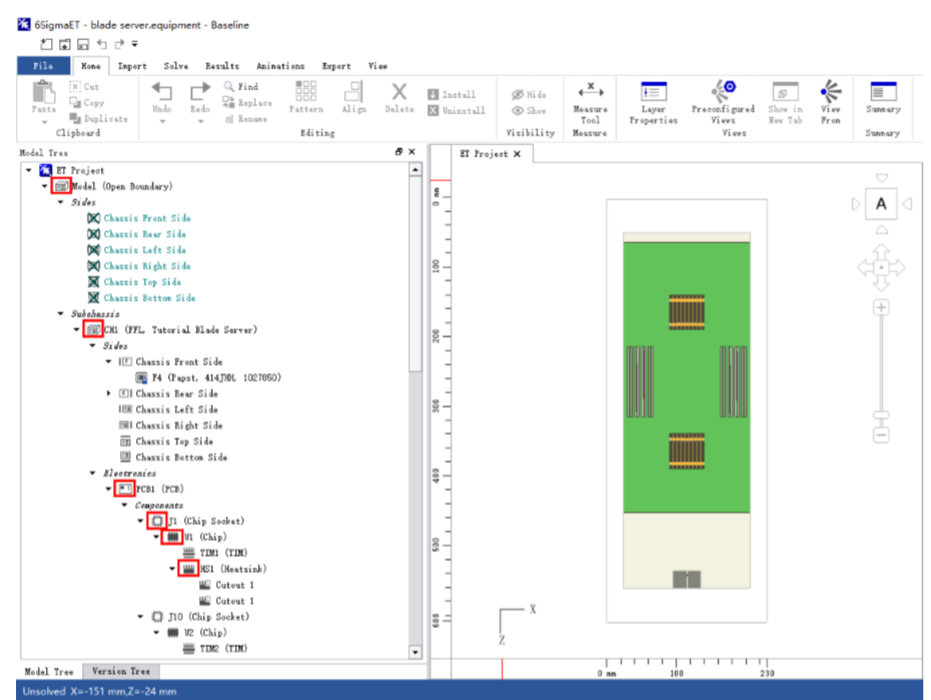Click the Find button
Image resolution: width=931 pixels, height=700 pixels.
(x=240, y=87)
